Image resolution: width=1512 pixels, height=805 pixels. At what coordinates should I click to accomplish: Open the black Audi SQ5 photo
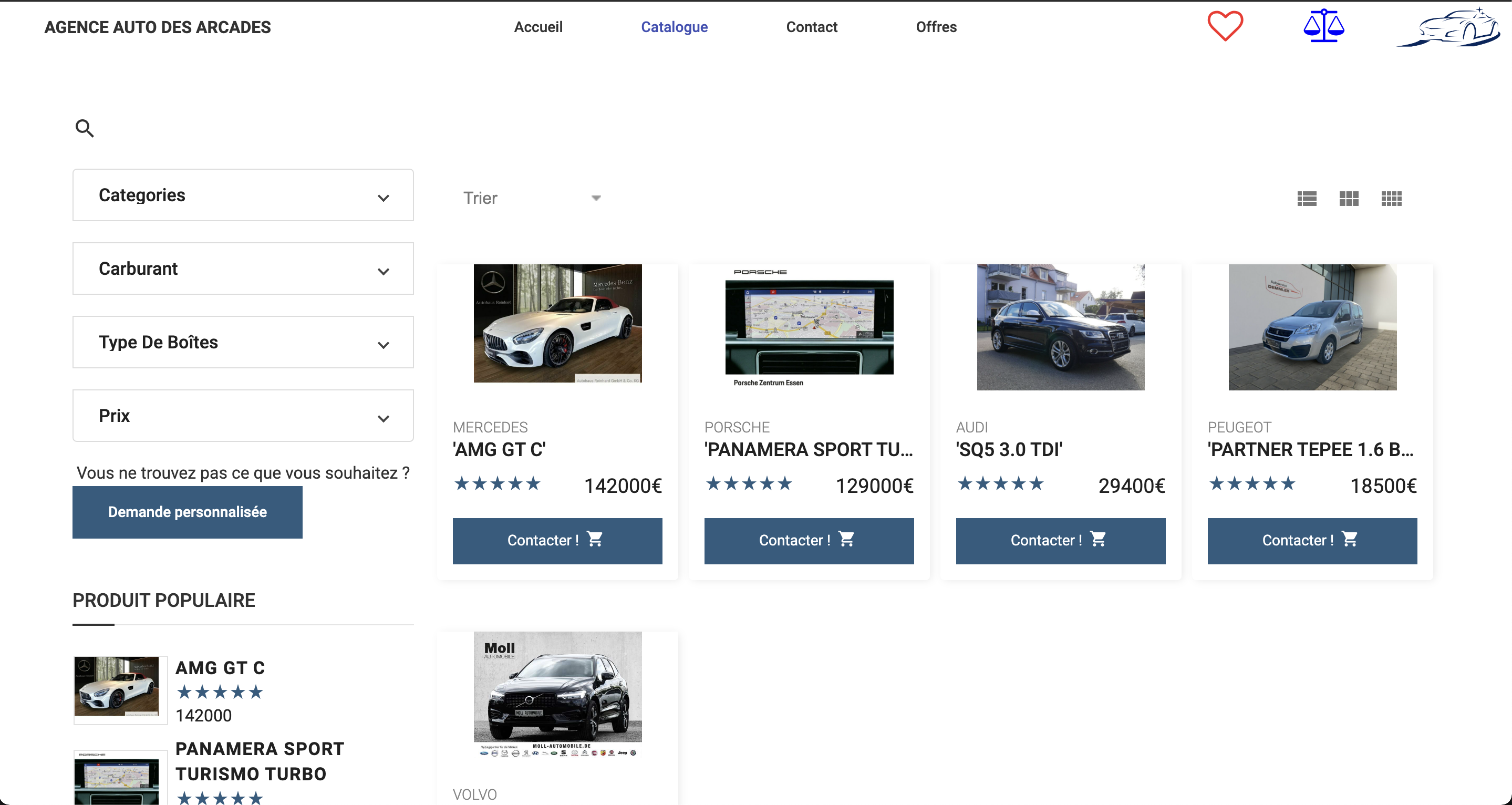[1061, 327]
